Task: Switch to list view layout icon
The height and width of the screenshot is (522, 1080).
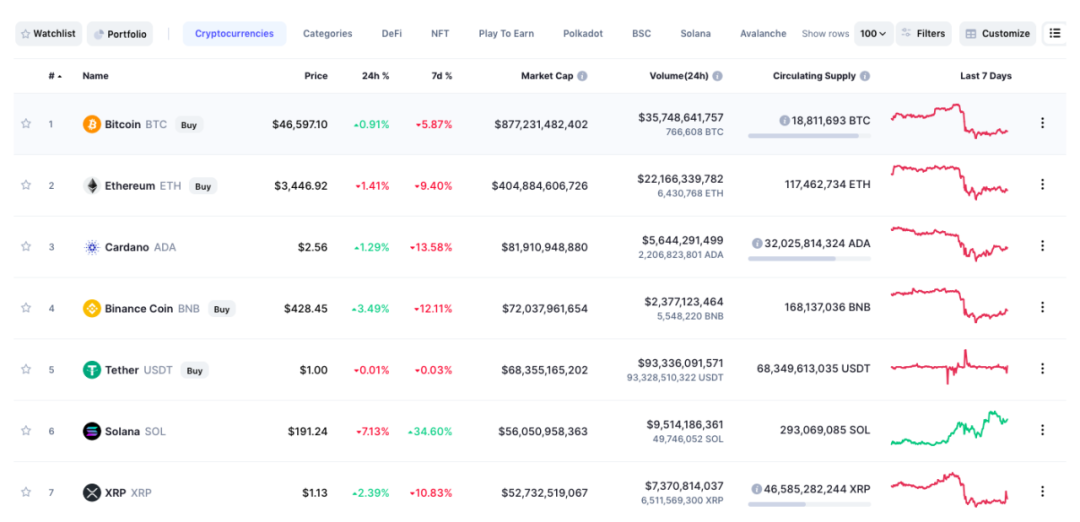Action: pos(1054,33)
